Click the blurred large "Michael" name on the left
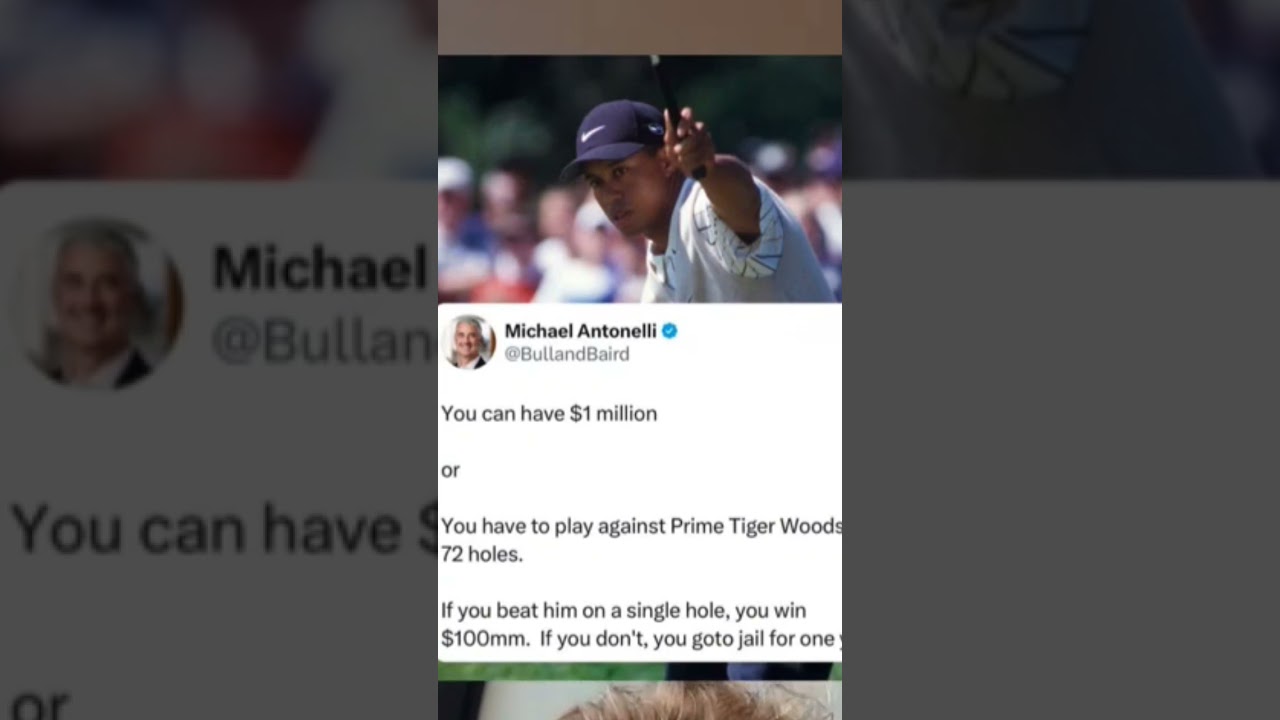The image size is (1280, 720). pyautogui.click(x=319, y=268)
